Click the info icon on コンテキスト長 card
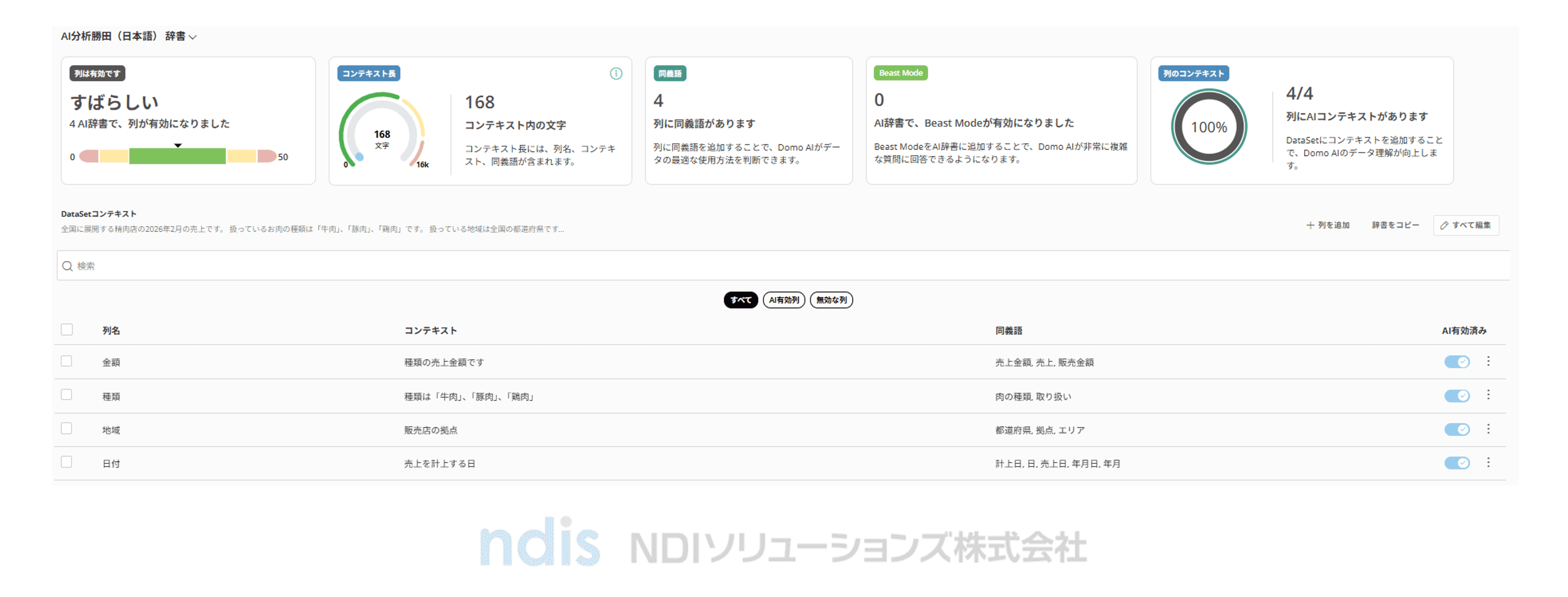 [616, 74]
